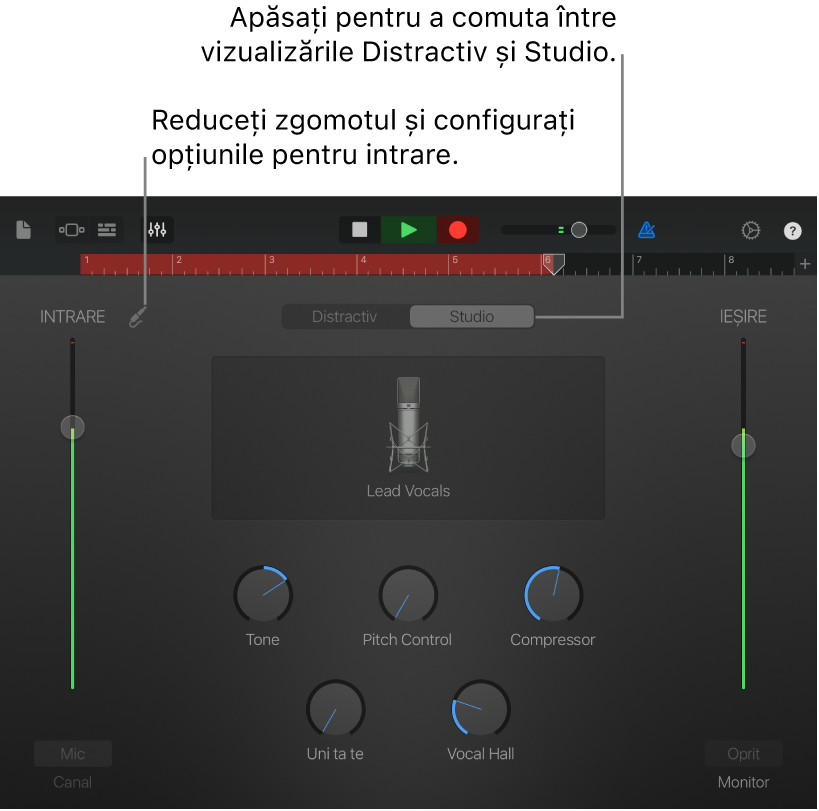Open a new document via the file icon
Screen dimensions: 819x811
pyautogui.click(x=22, y=230)
